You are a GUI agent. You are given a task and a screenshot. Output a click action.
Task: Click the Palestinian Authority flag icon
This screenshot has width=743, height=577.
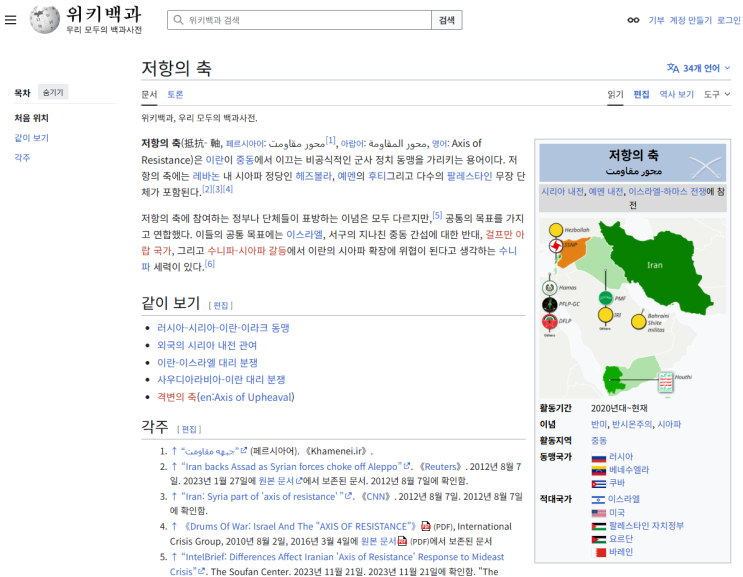599,526
